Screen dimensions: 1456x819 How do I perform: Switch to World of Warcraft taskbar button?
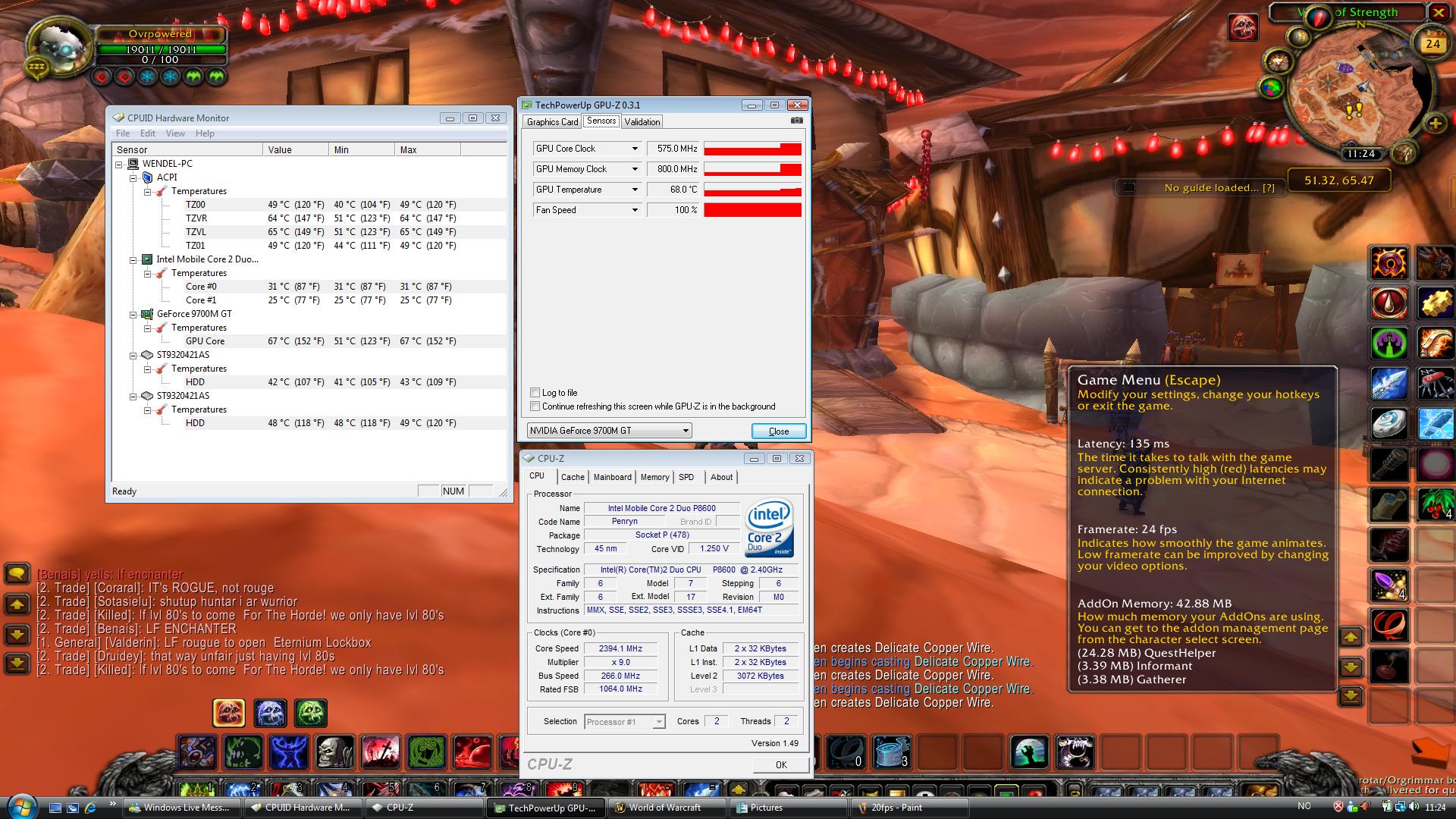667,808
